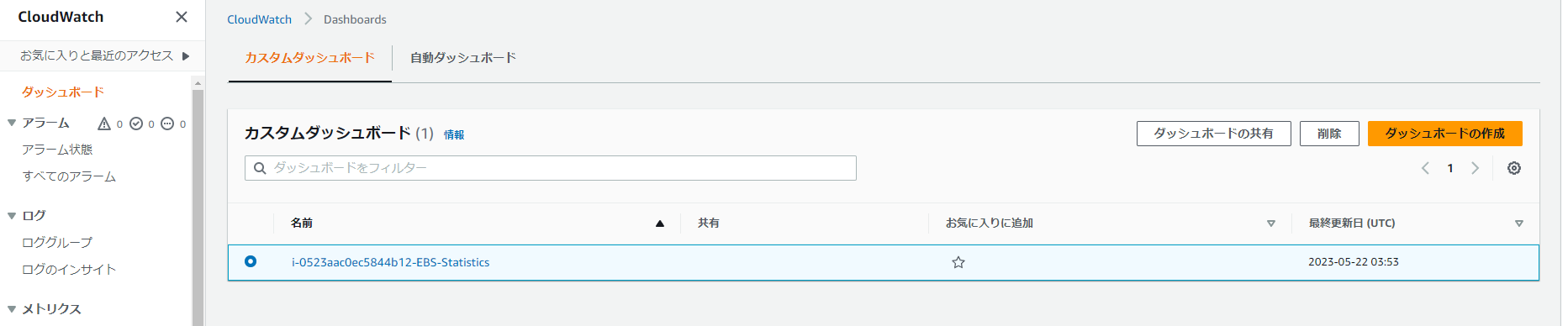The height and width of the screenshot is (326, 1568).
Task: Close the CloudWatch navigation panel
Action: pyautogui.click(x=181, y=17)
